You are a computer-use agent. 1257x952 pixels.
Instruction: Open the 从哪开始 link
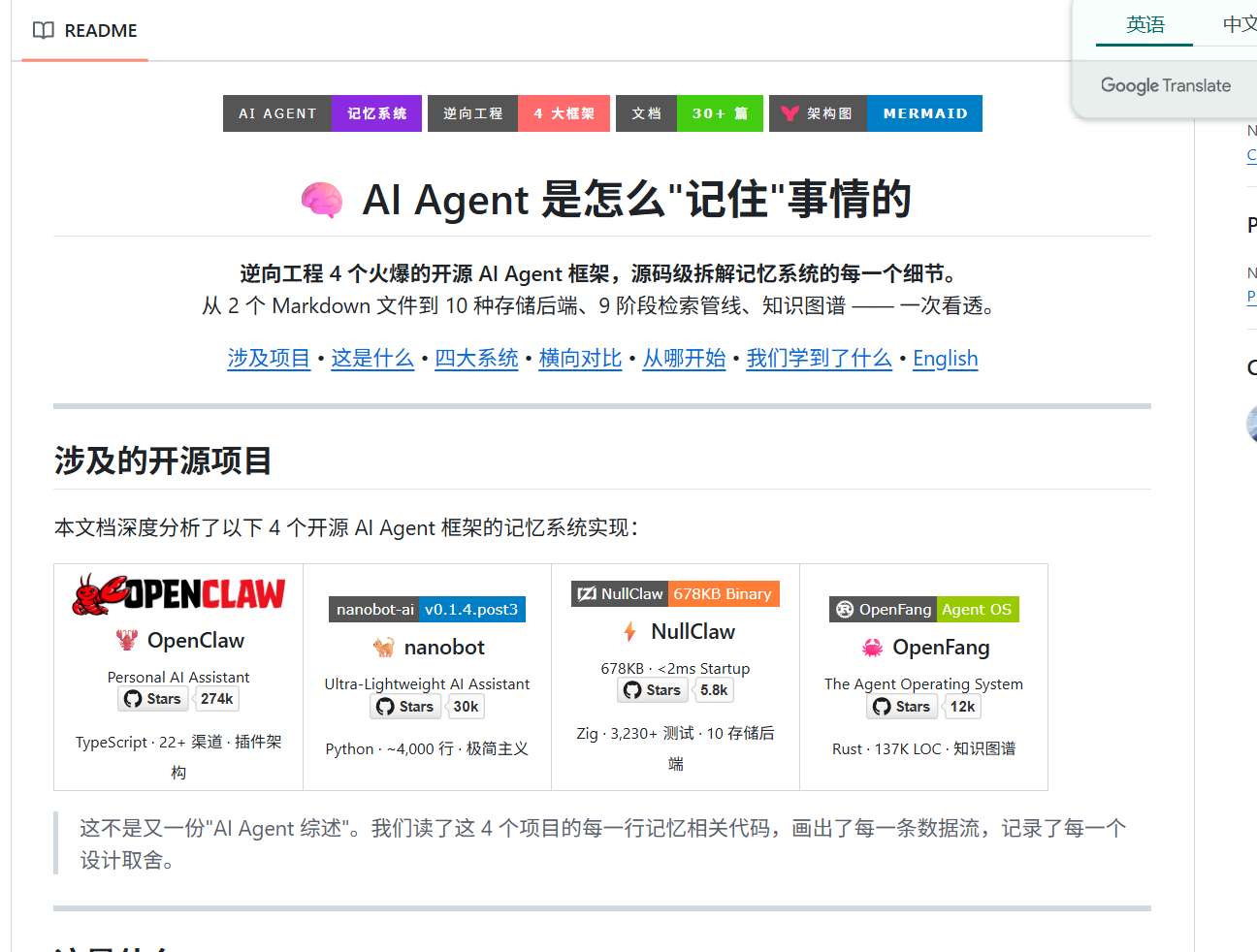(x=684, y=358)
